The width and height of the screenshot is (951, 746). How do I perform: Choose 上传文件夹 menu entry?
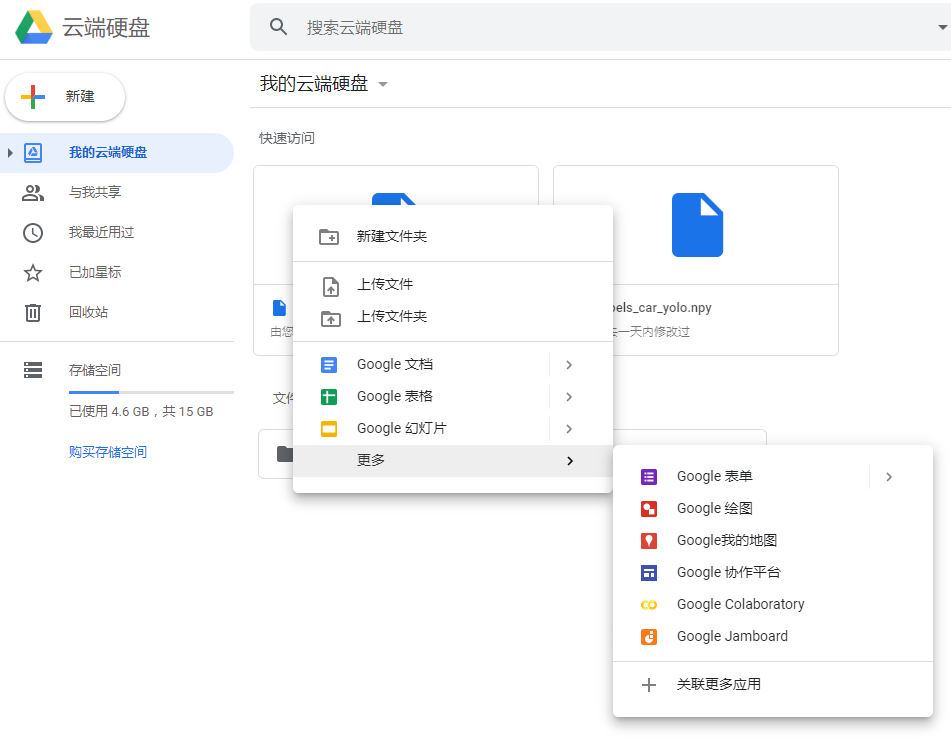click(452, 317)
